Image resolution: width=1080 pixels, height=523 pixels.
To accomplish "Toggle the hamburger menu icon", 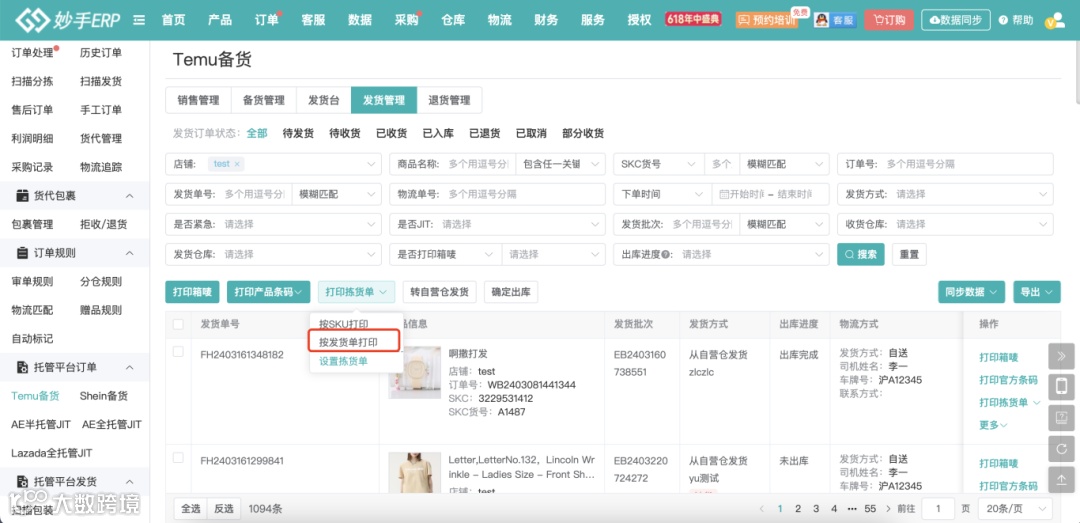I will (x=139, y=20).
